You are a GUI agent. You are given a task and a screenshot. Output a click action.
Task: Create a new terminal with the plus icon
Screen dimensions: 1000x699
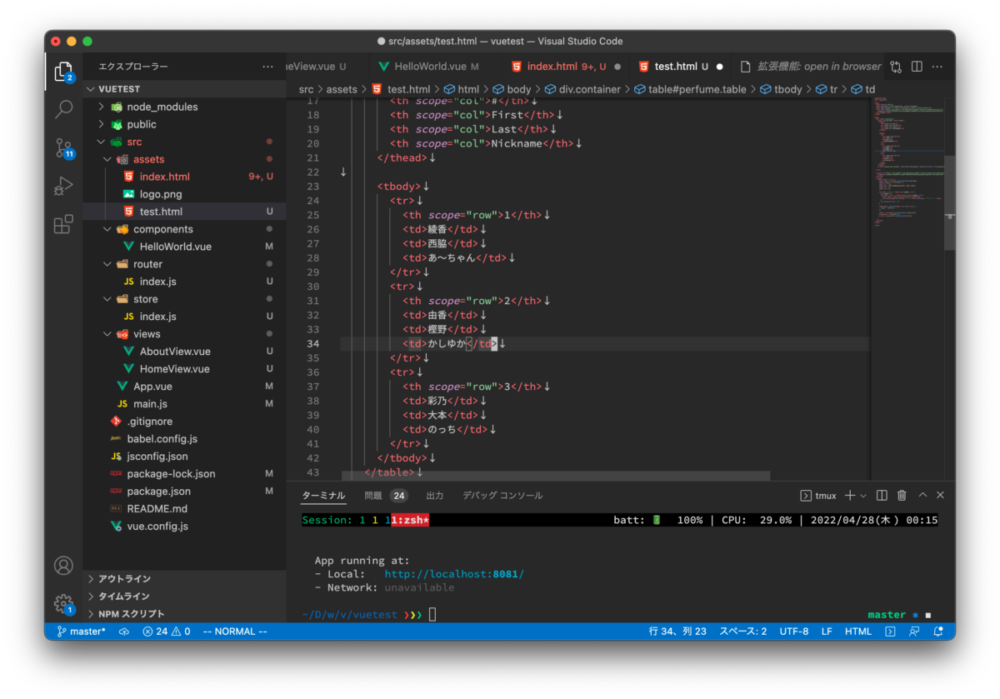click(x=849, y=494)
